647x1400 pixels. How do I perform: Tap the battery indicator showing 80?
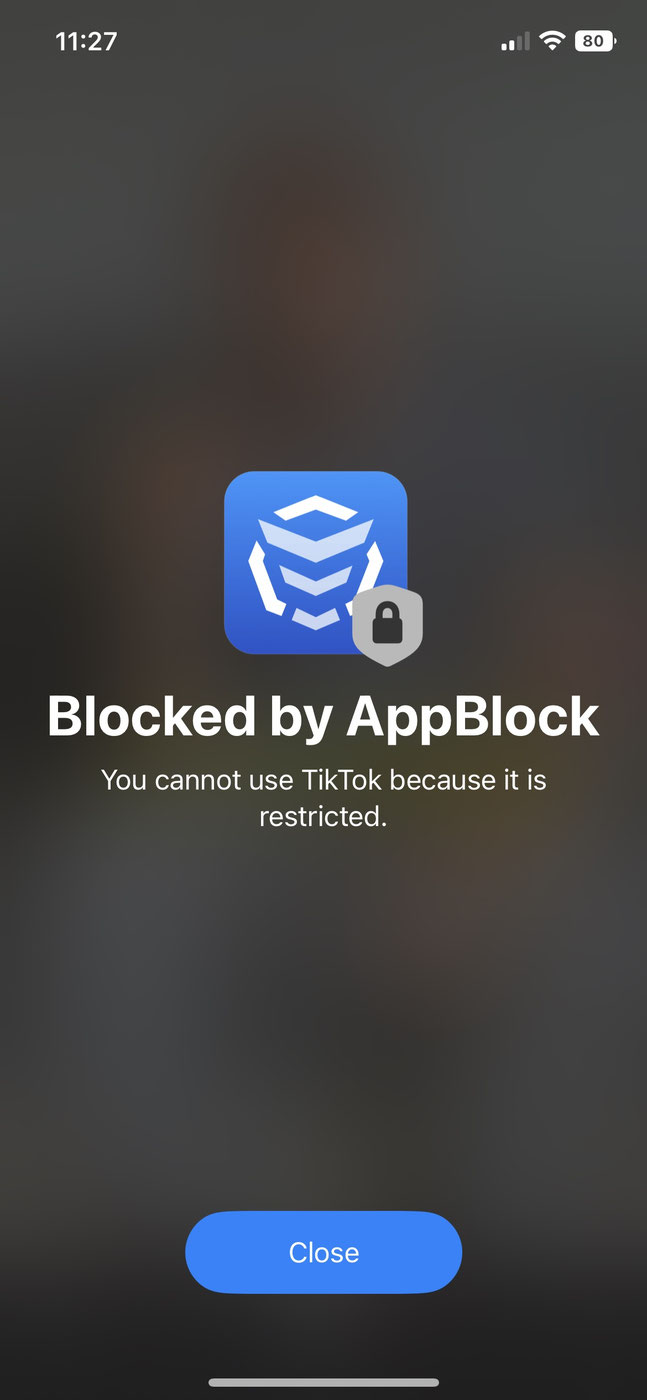[x=595, y=41]
